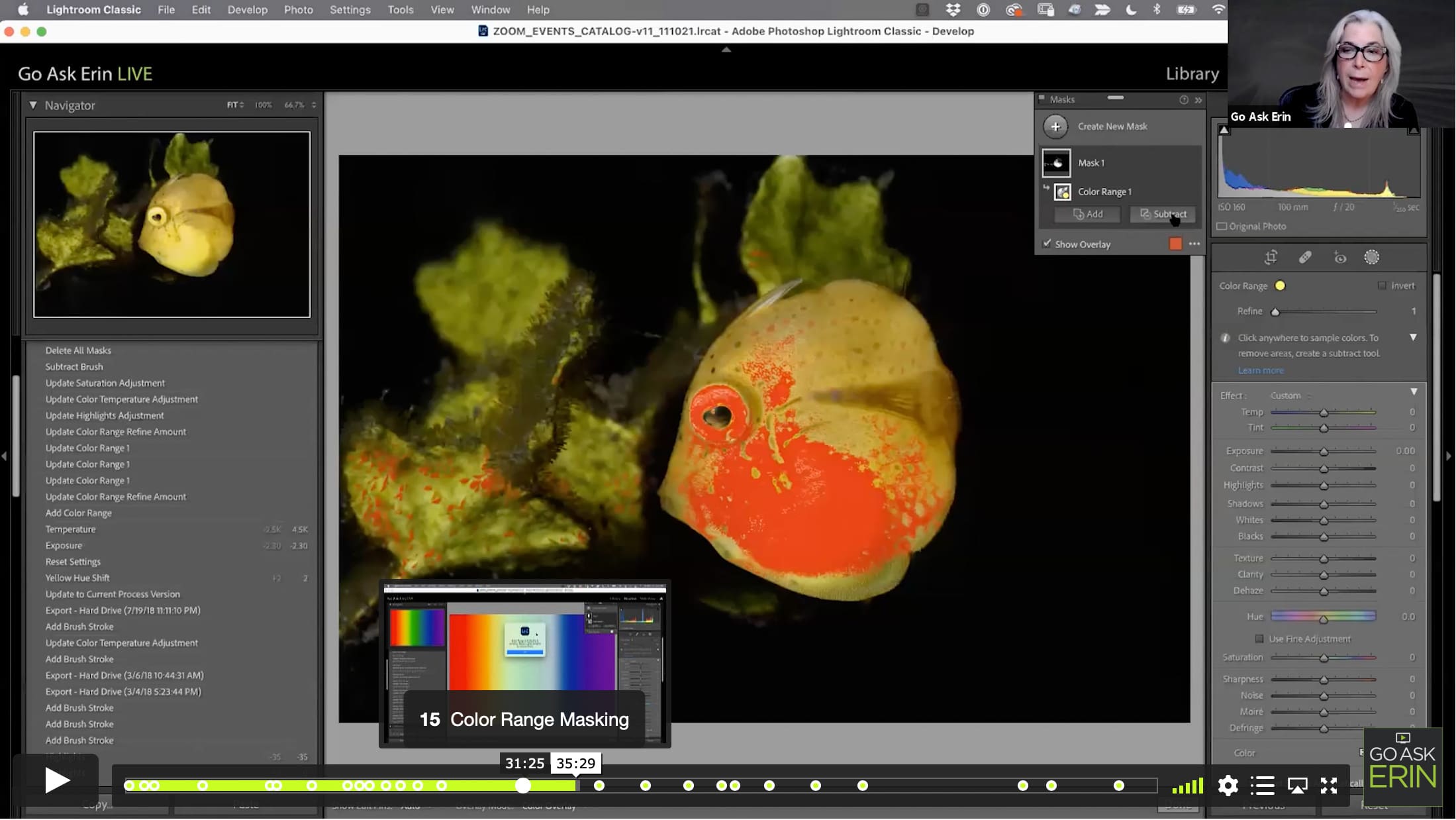Enable the Invert checkbox for Color Range
The height and width of the screenshot is (820, 1456).
tap(1382, 285)
